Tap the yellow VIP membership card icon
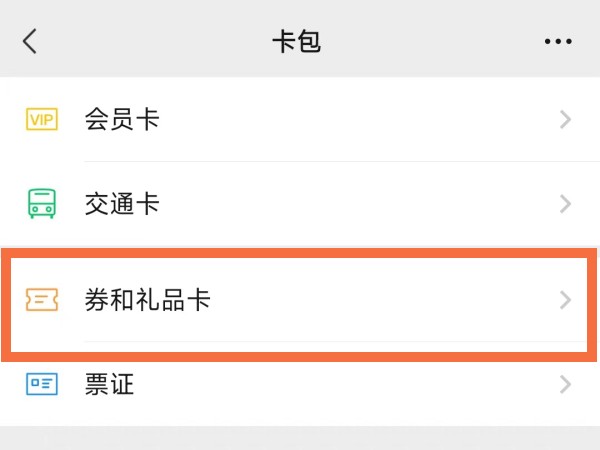Image resolution: width=600 pixels, height=450 pixels. (x=42, y=119)
